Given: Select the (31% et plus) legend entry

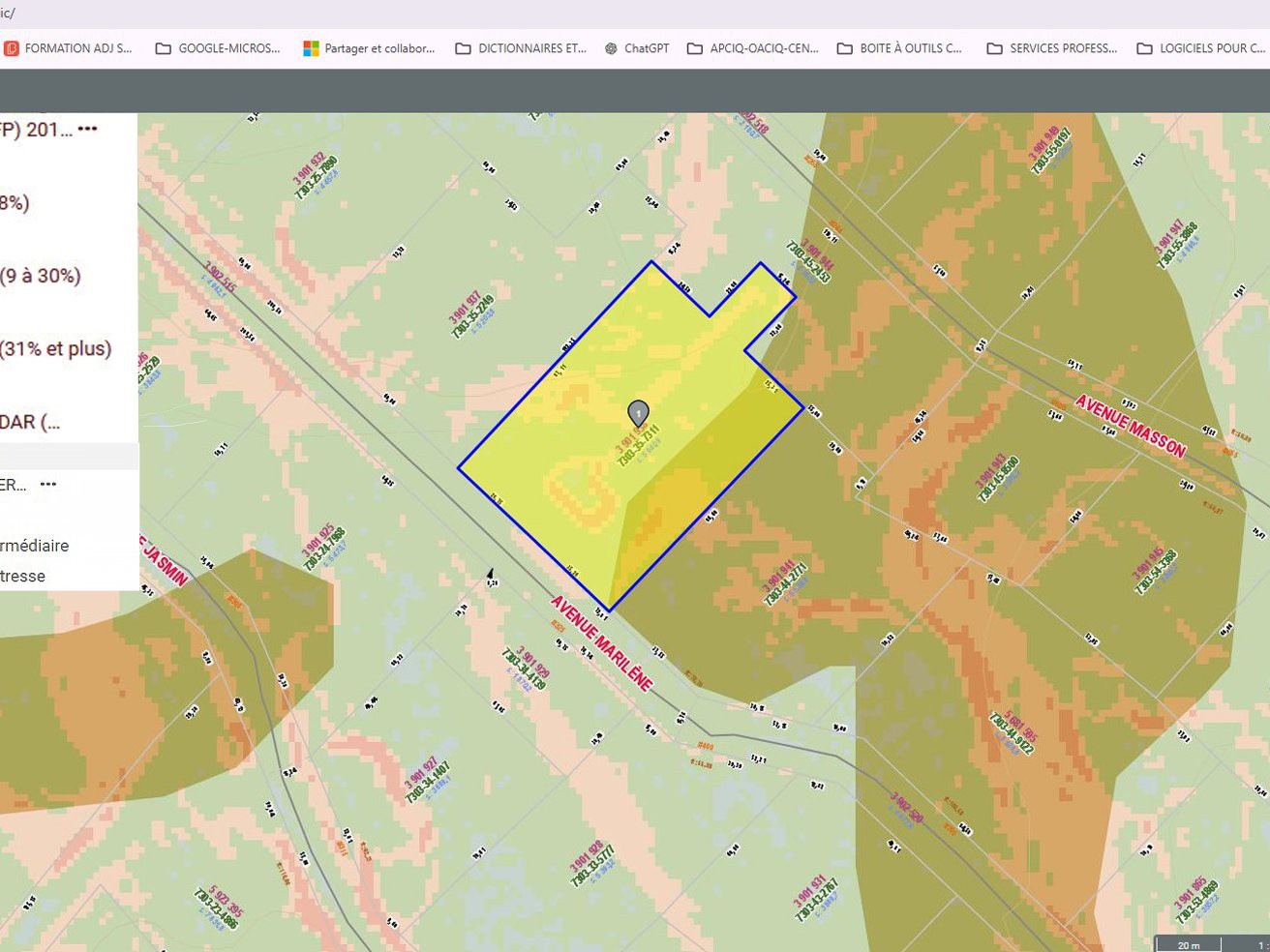Looking at the screenshot, I should coord(55,348).
